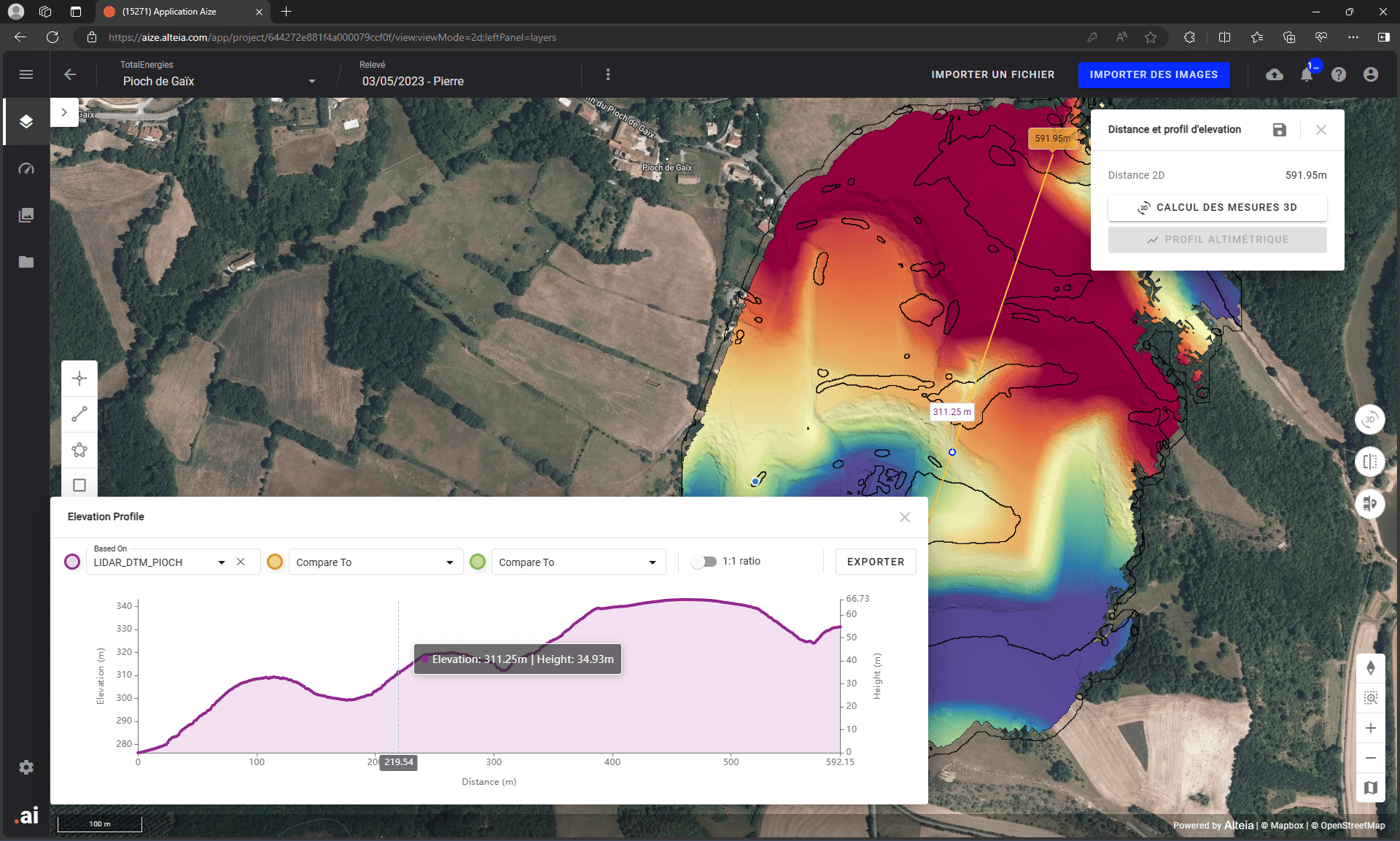Screen dimensions: 1400x841
Task: Open the dashboard gauge icon in sidebar
Action: pos(26,168)
